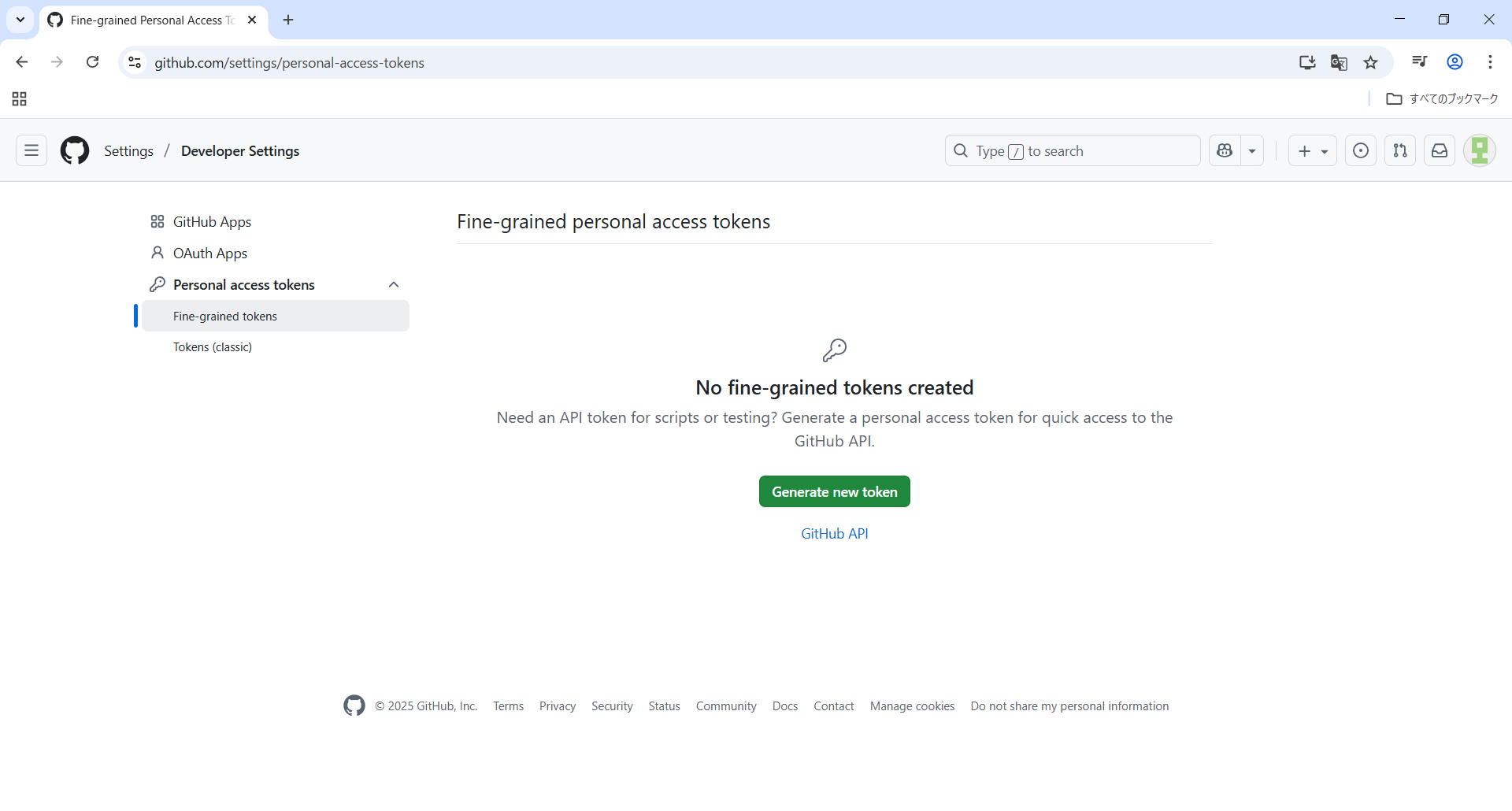The width and height of the screenshot is (1512, 811).
Task: Select Tokens (classic) in sidebar
Action: tap(213, 347)
